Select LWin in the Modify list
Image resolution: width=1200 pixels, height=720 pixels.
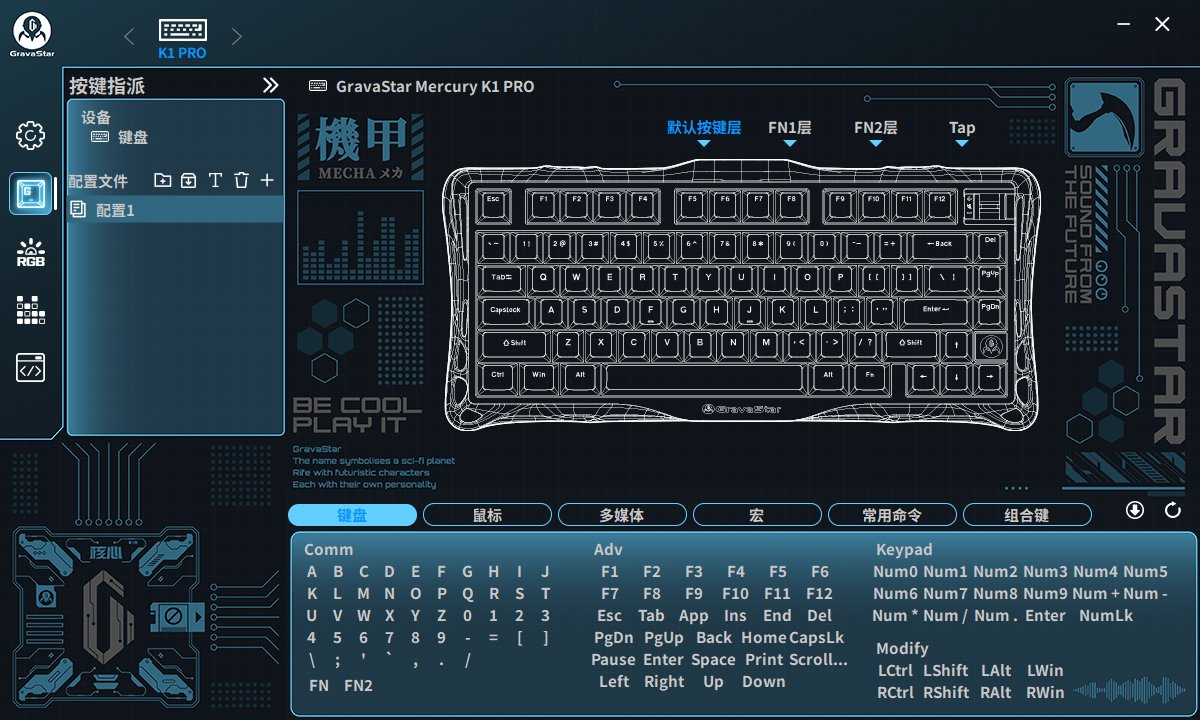(1045, 671)
